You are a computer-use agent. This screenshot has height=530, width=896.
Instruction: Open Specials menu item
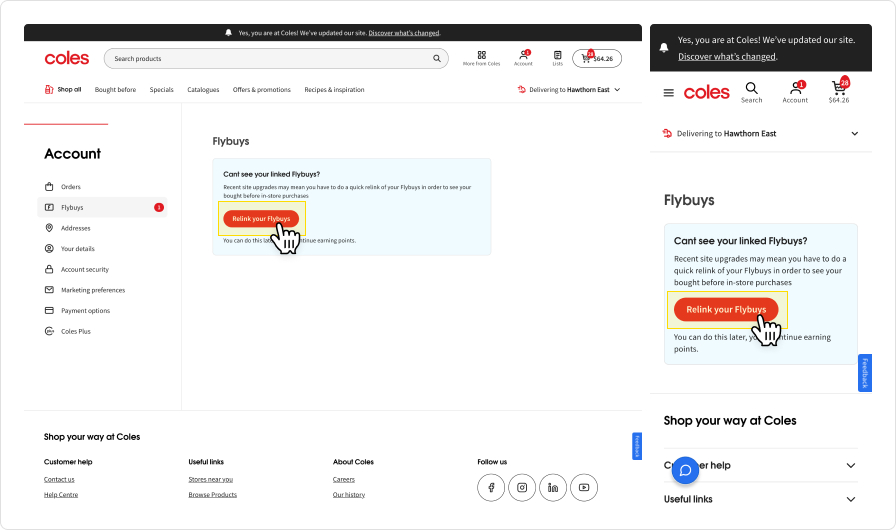162,90
